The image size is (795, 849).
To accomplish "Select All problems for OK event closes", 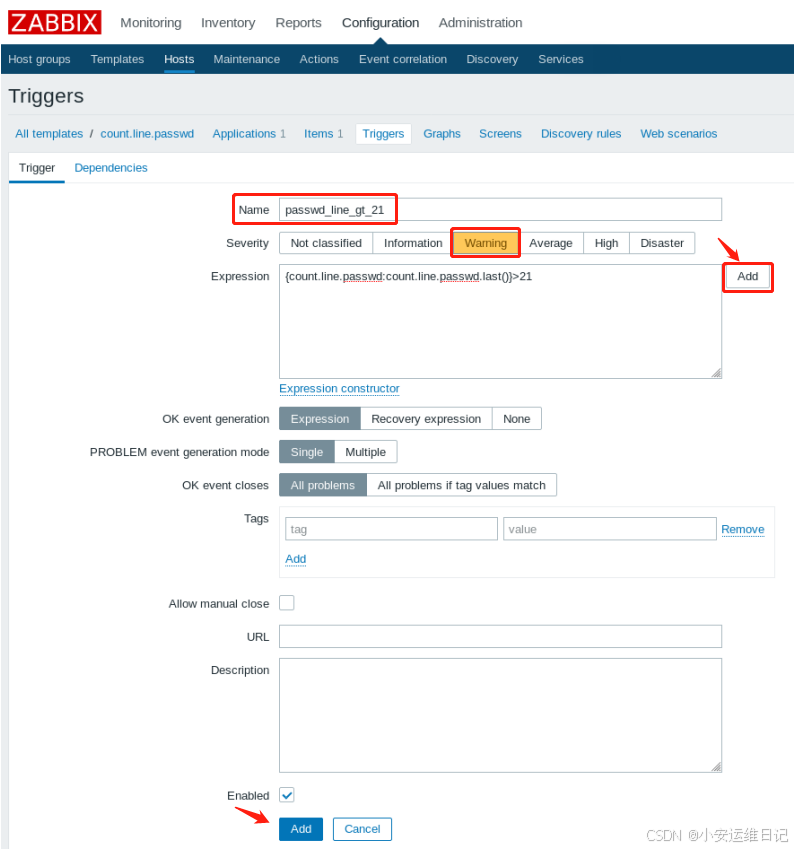I will pos(323,485).
